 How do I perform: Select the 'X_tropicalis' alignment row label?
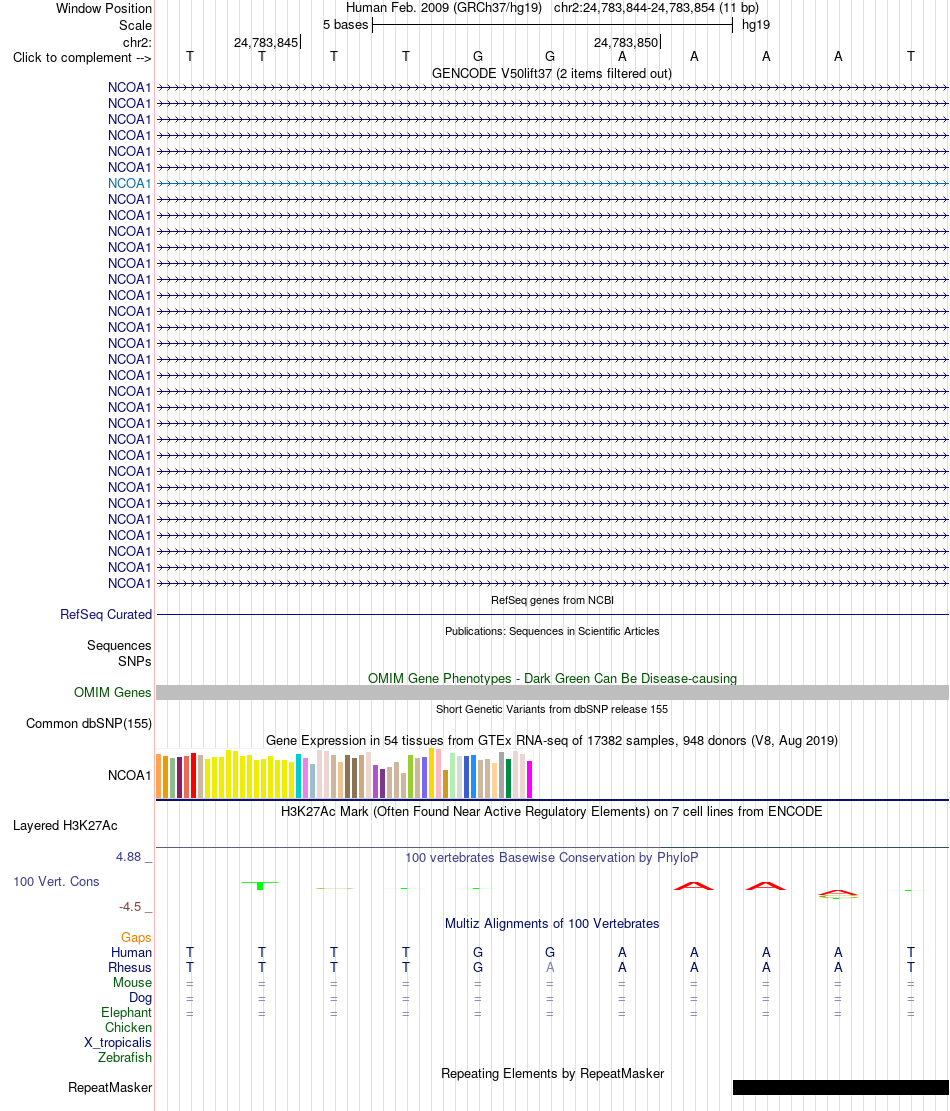118,1042
